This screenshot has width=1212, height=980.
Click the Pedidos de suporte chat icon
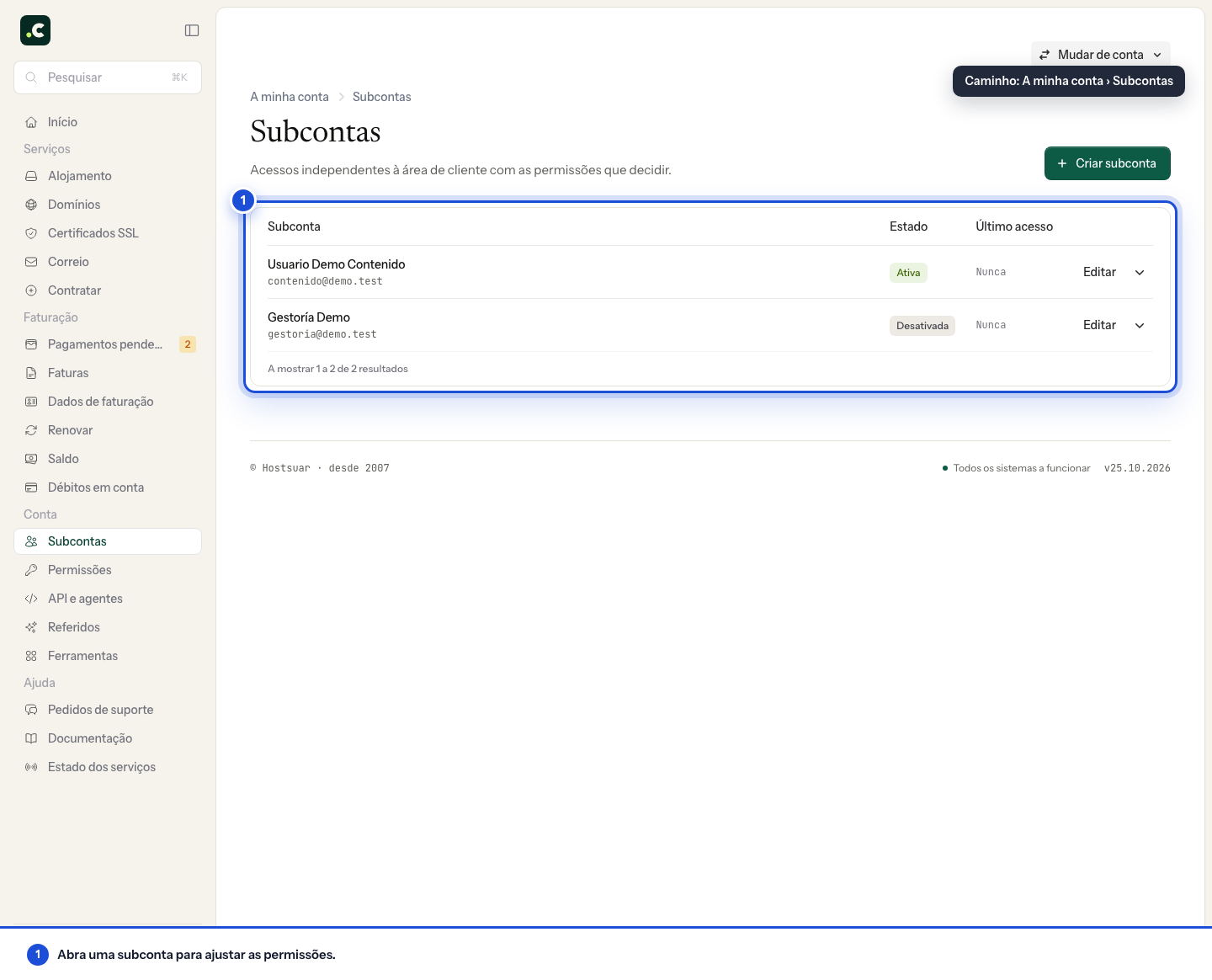tap(31, 710)
